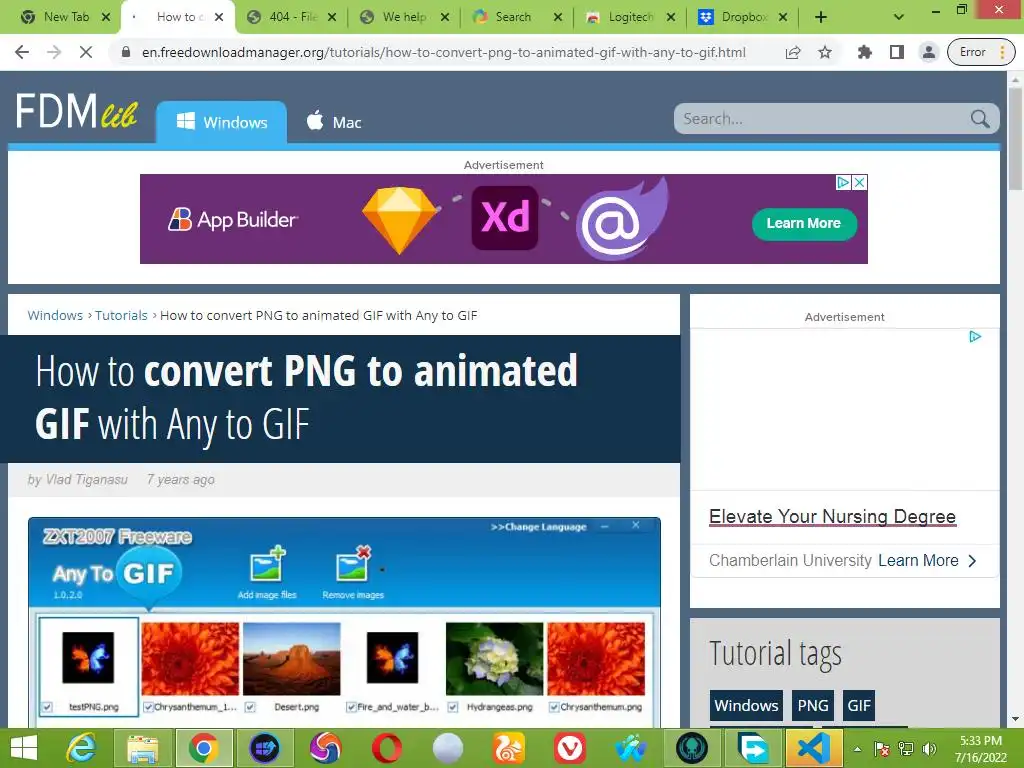Open the Chrome profile avatar
1024x768 pixels.
click(x=928, y=52)
